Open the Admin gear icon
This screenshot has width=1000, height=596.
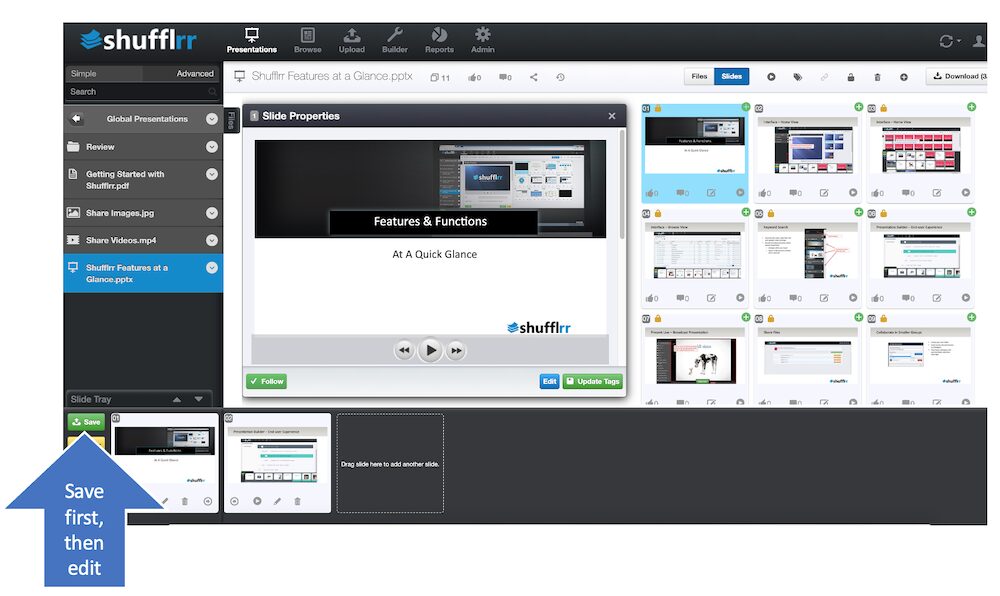click(x=483, y=34)
